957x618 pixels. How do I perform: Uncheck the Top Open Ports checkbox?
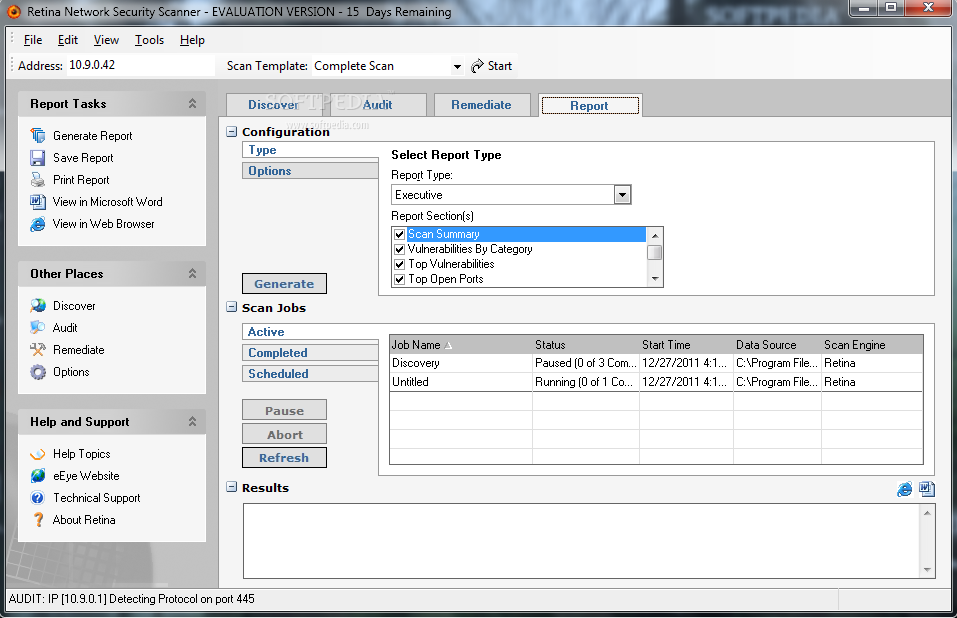click(x=400, y=279)
